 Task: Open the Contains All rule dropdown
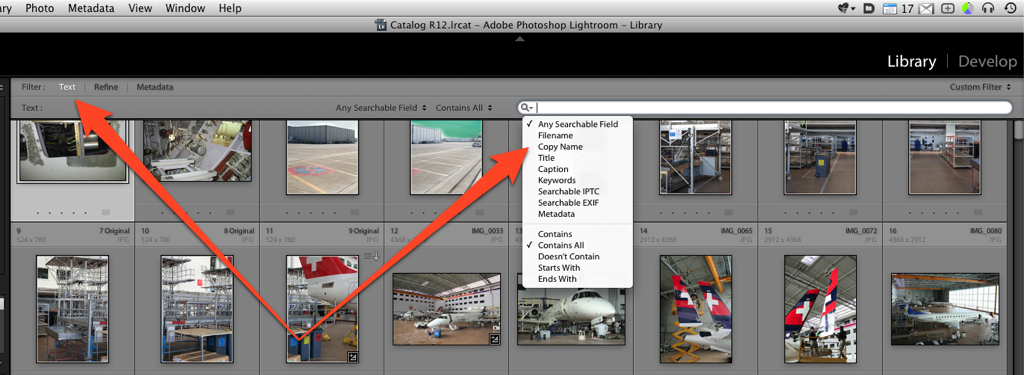[x=464, y=108]
